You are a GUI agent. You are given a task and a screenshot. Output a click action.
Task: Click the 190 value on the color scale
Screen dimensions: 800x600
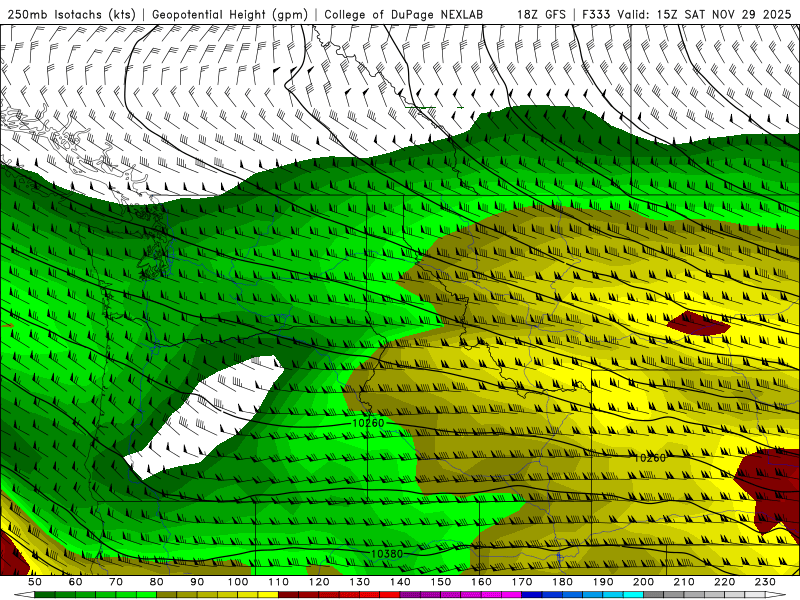click(x=603, y=582)
